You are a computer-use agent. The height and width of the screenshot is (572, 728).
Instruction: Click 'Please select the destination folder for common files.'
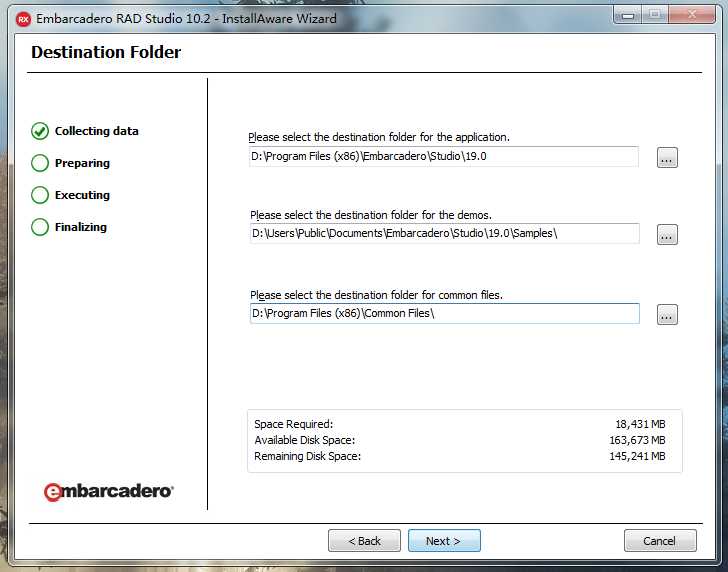click(x=376, y=295)
